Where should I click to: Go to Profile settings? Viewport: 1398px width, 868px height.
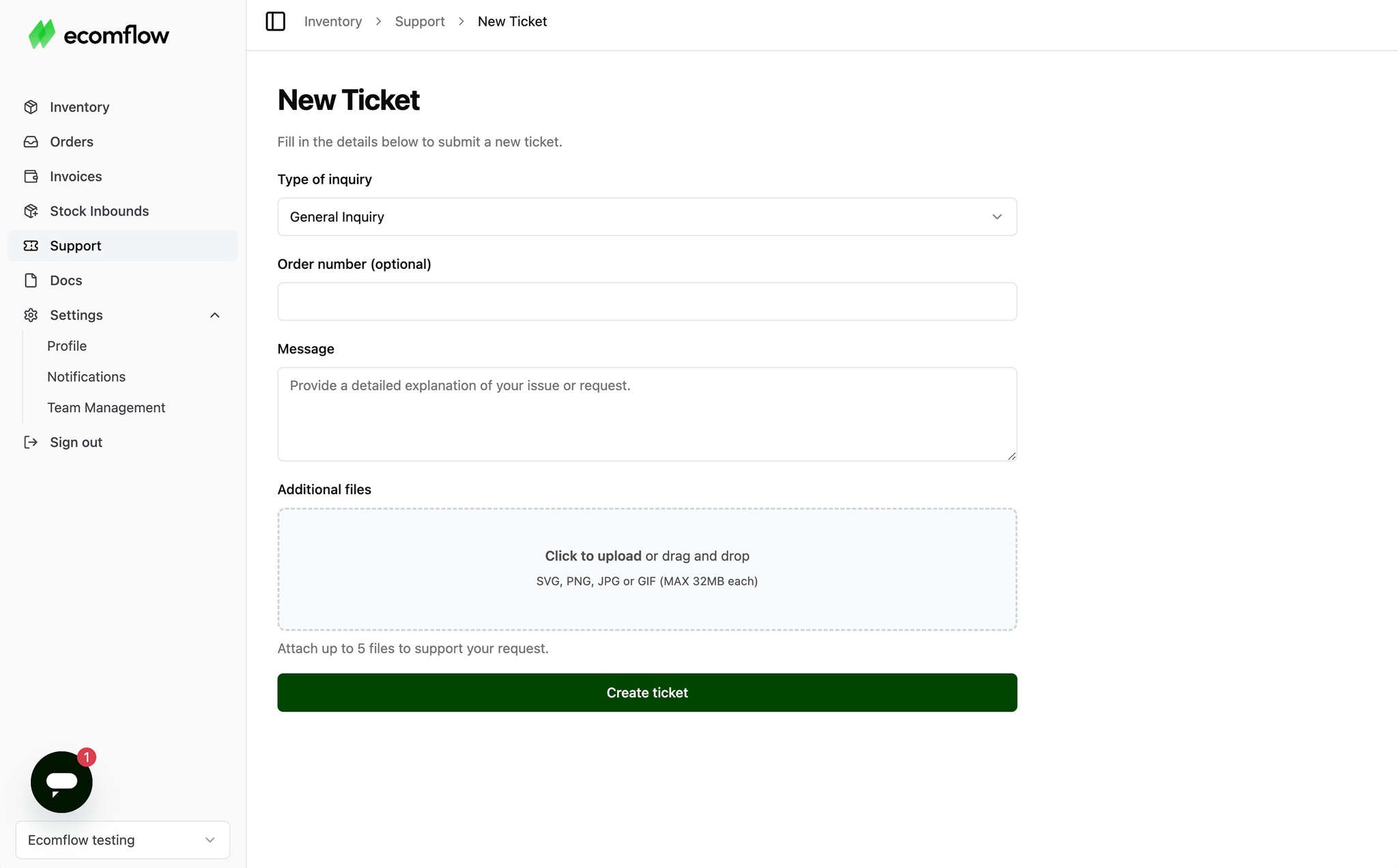click(x=67, y=346)
